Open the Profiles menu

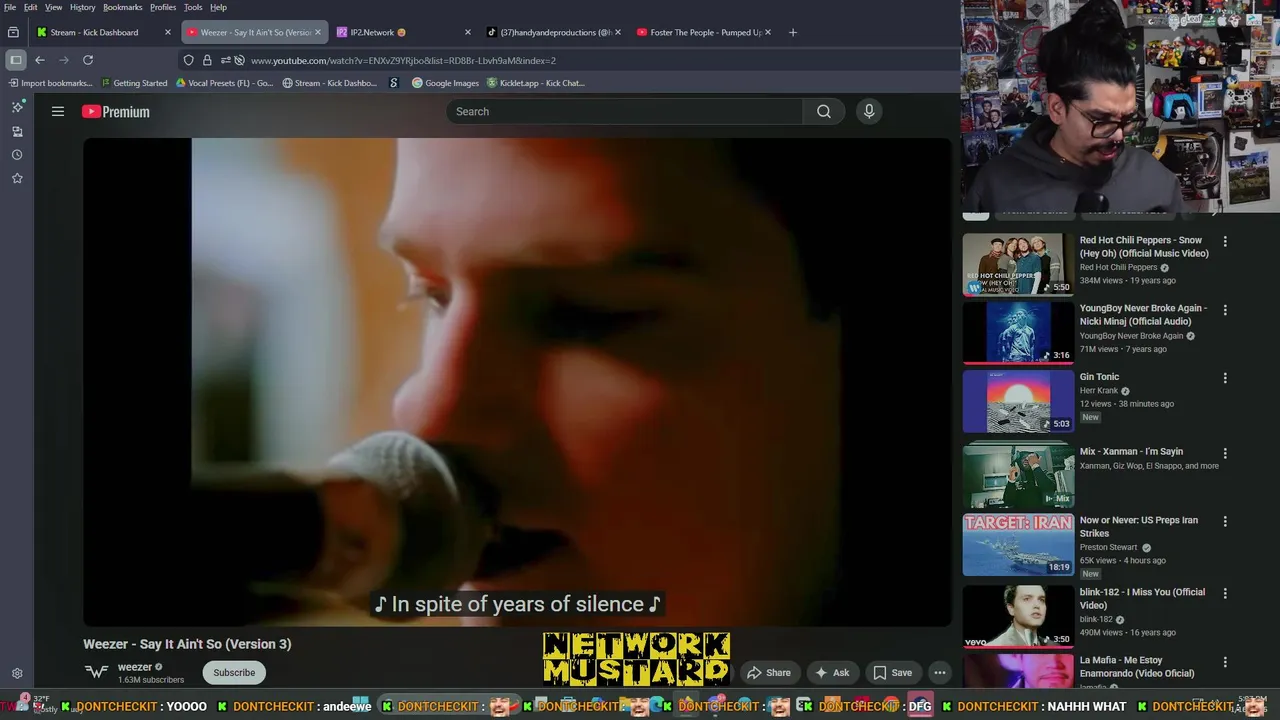pyautogui.click(x=163, y=7)
